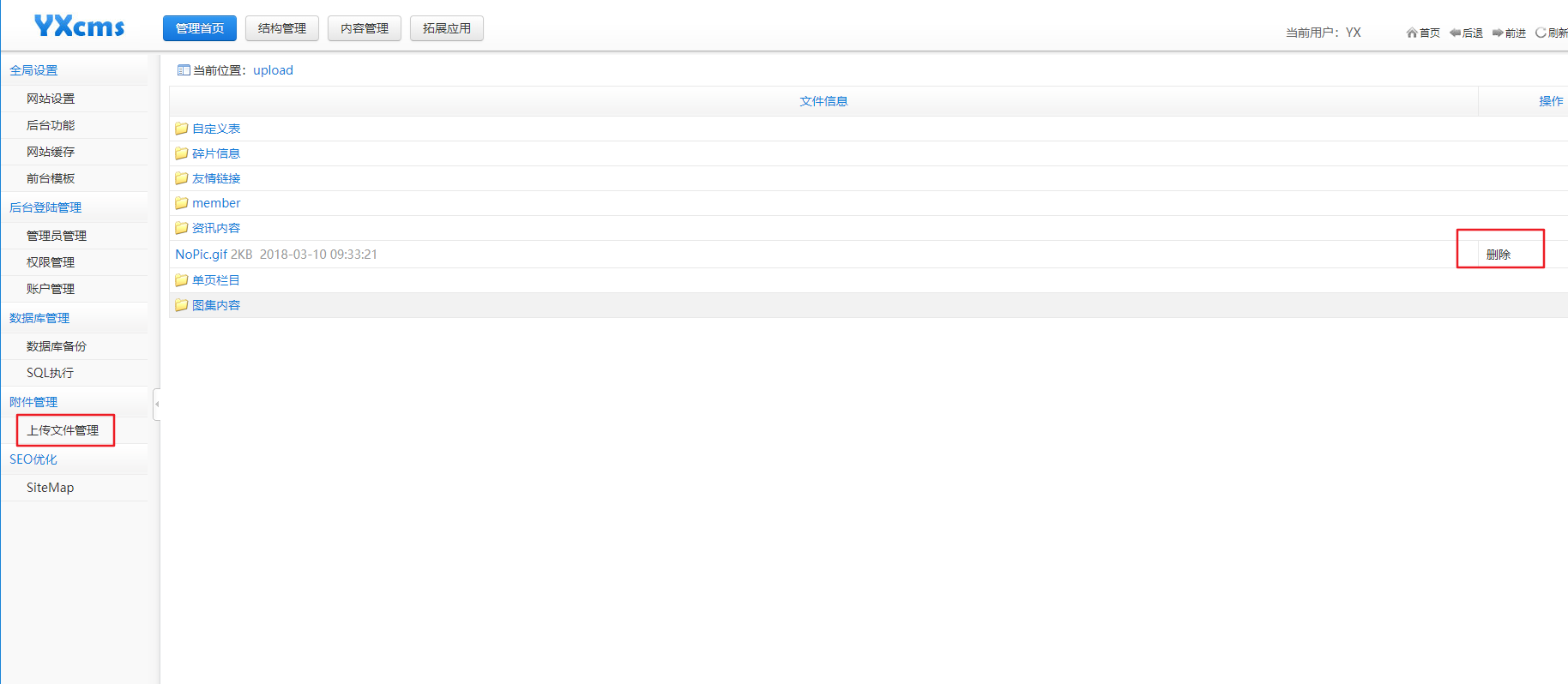Go to SiteMap under SEO优化
Screen dimensions: 1568x684
(50, 488)
